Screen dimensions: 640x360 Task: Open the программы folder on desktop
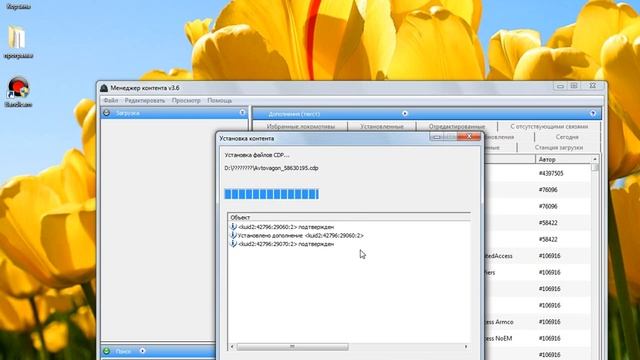tap(18, 42)
